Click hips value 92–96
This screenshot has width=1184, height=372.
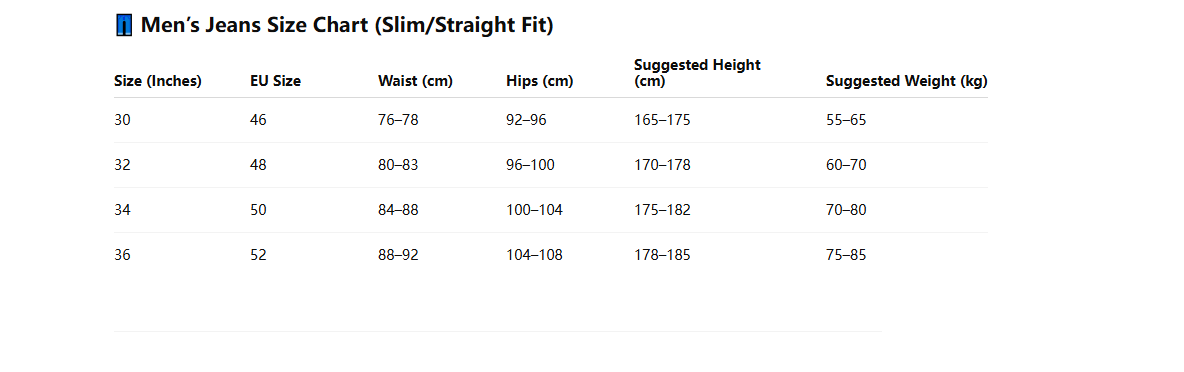526,120
